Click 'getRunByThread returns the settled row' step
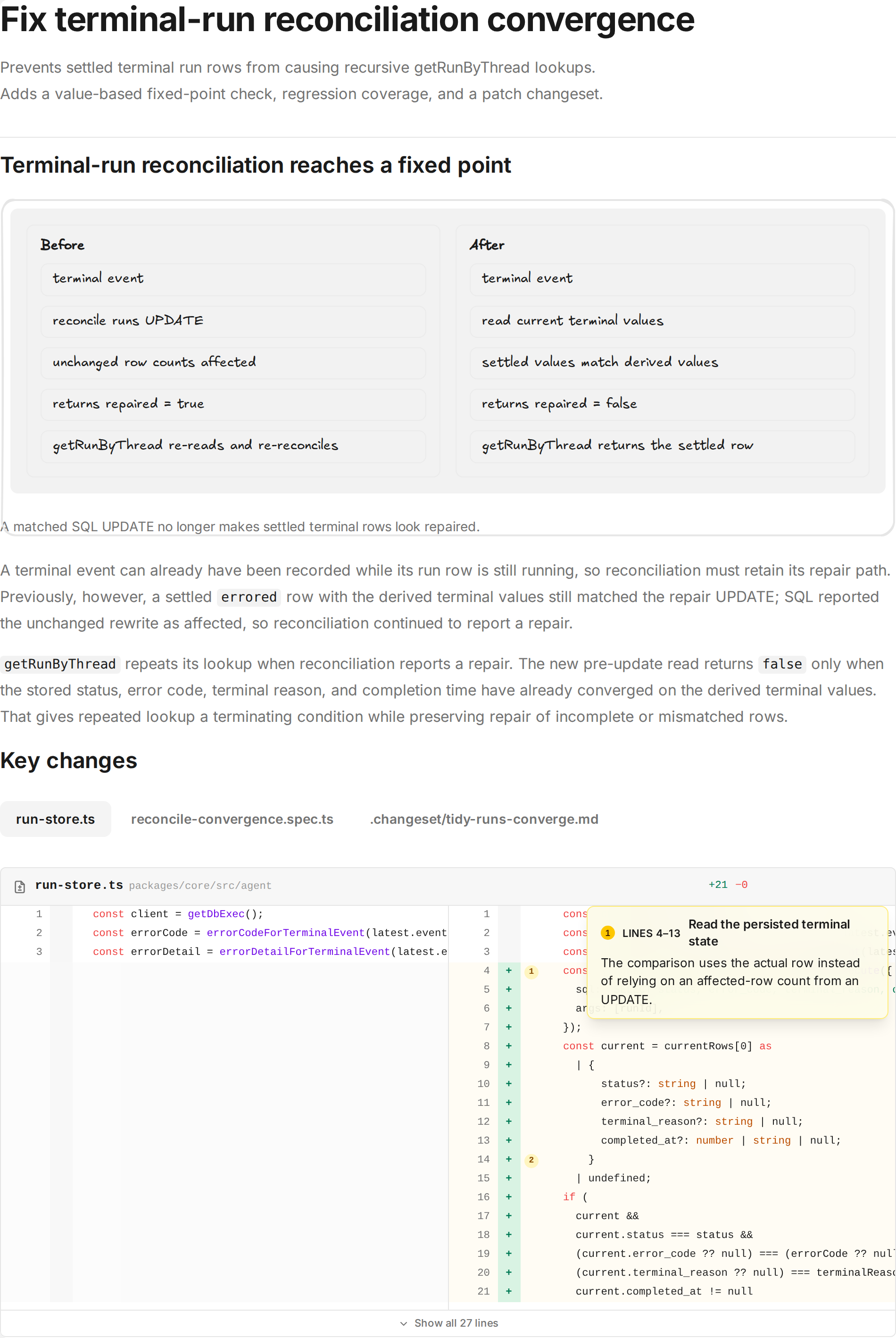Image resolution: width=896 pixels, height=1338 pixels. tap(662, 446)
